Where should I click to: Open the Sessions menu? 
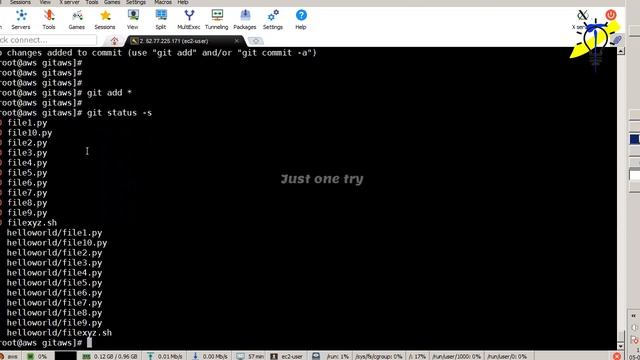[x=20, y=2]
